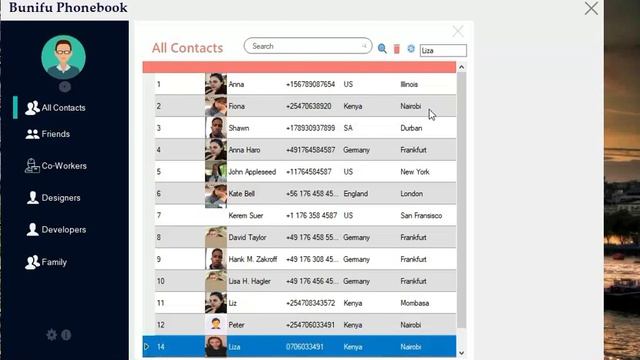Image resolution: width=640 pixels, height=360 pixels.
Task: Click the Designers person icon
Action: pyautogui.click(x=32, y=198)
